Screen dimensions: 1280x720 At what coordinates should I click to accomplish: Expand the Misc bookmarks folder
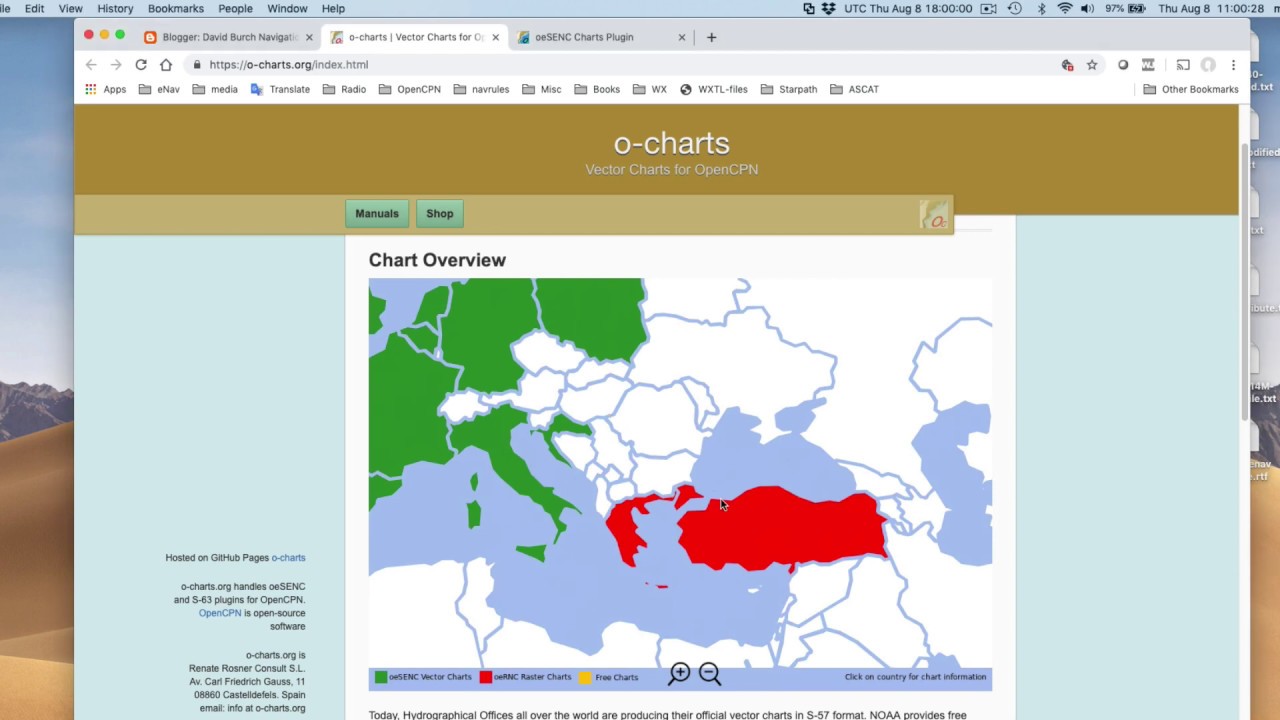[541, 89]
